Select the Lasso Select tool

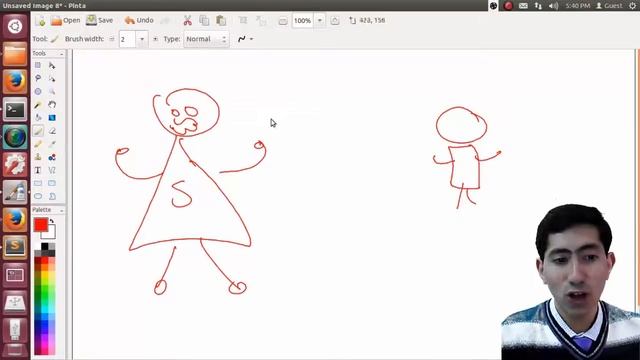(x=38, y=78)
